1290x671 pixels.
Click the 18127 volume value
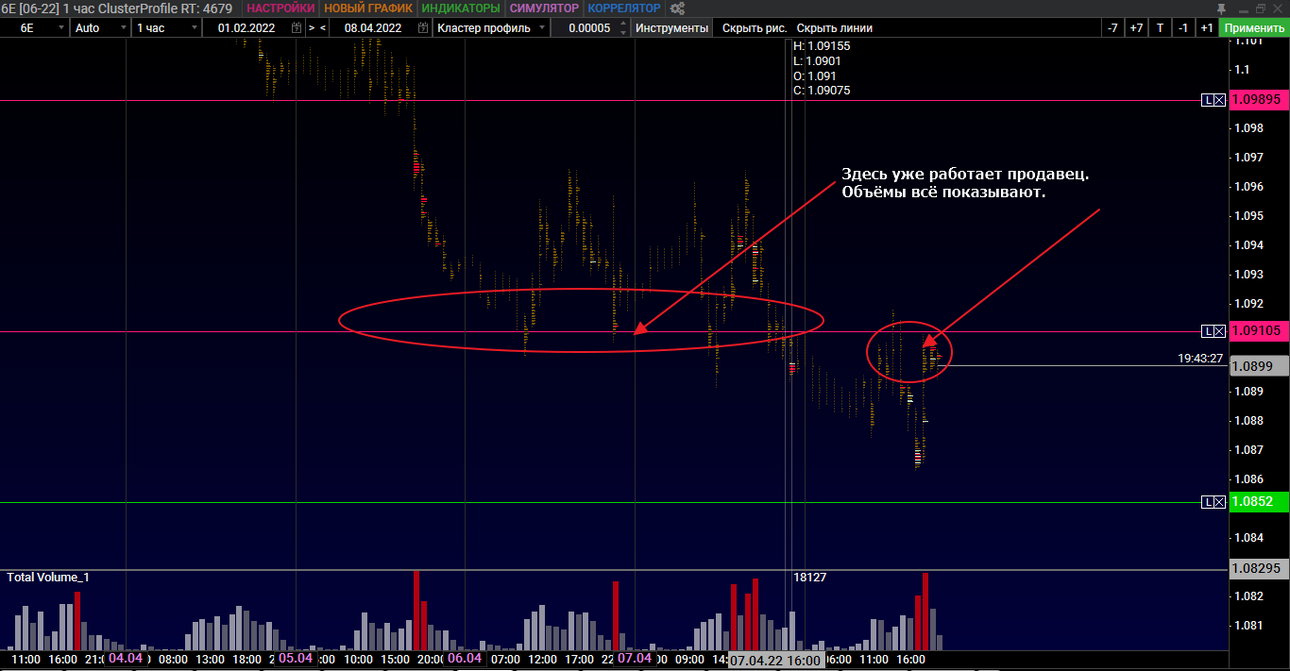click(x=810, y=578)
